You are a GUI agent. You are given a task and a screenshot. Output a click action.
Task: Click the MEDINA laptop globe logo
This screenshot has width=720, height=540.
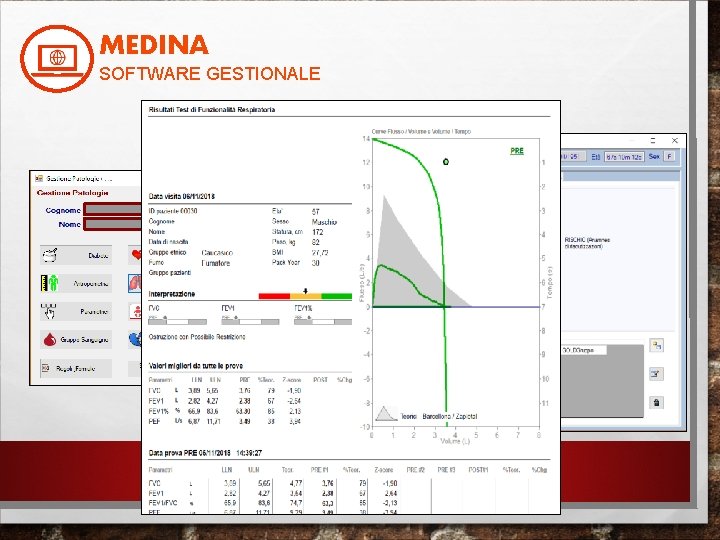click(x=57, y=58)
